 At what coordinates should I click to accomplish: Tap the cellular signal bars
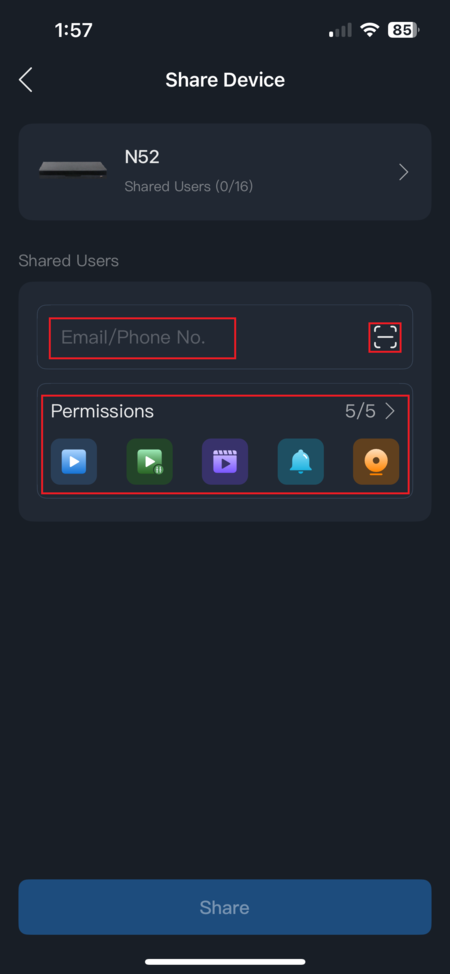341,30
